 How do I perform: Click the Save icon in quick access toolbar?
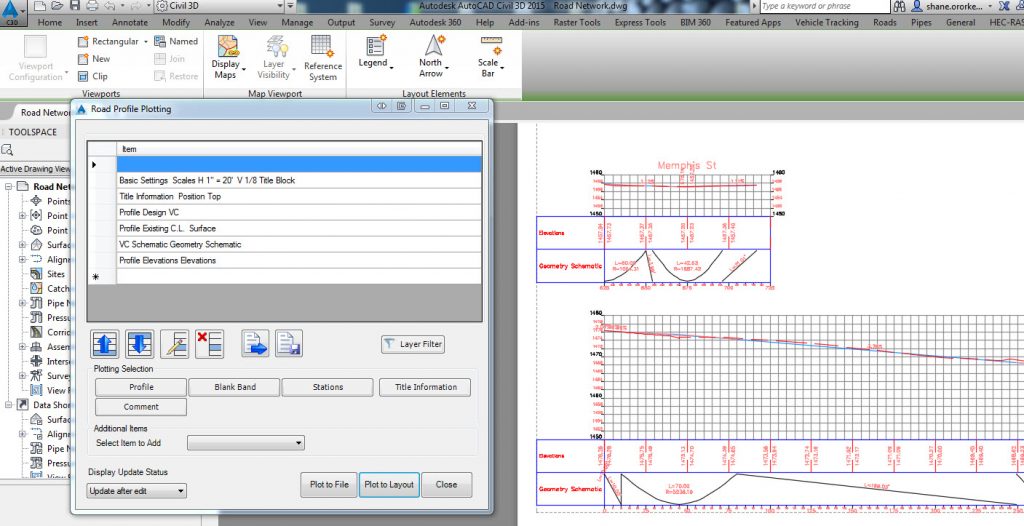74,6
